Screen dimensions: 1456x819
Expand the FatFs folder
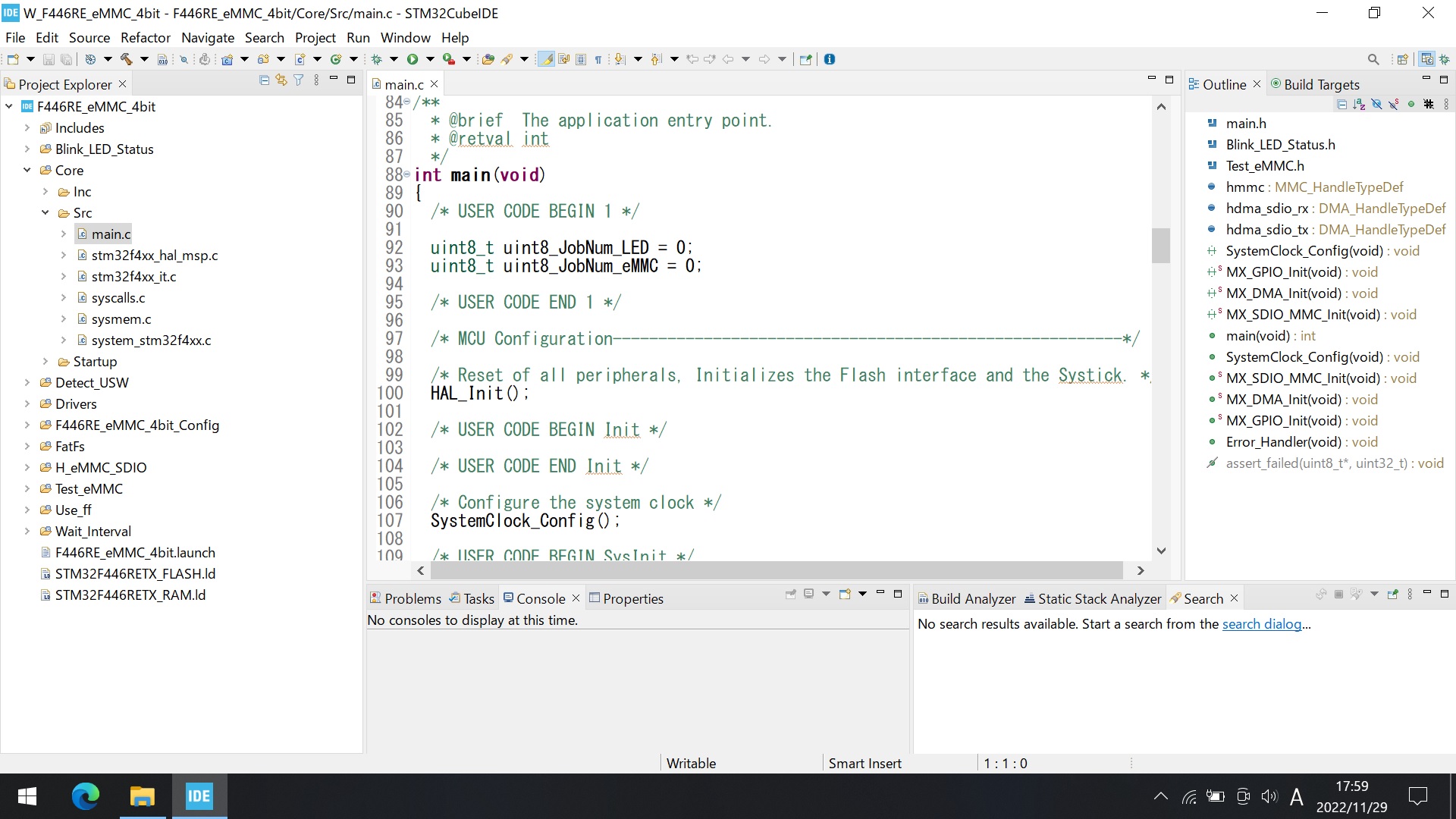(27, 447)
